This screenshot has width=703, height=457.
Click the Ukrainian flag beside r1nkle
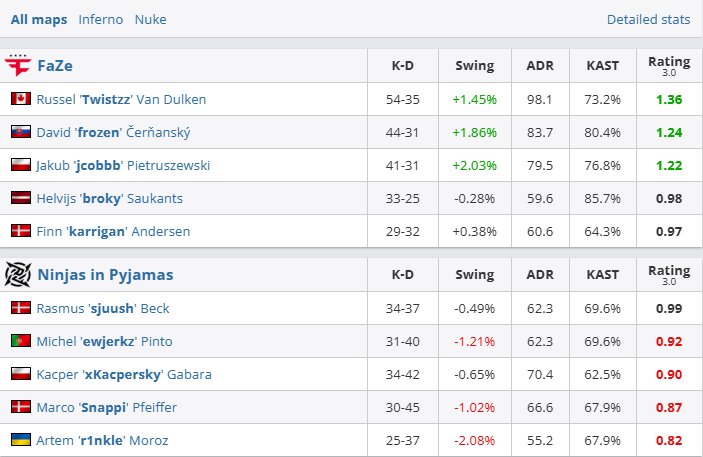pos(20,440)
